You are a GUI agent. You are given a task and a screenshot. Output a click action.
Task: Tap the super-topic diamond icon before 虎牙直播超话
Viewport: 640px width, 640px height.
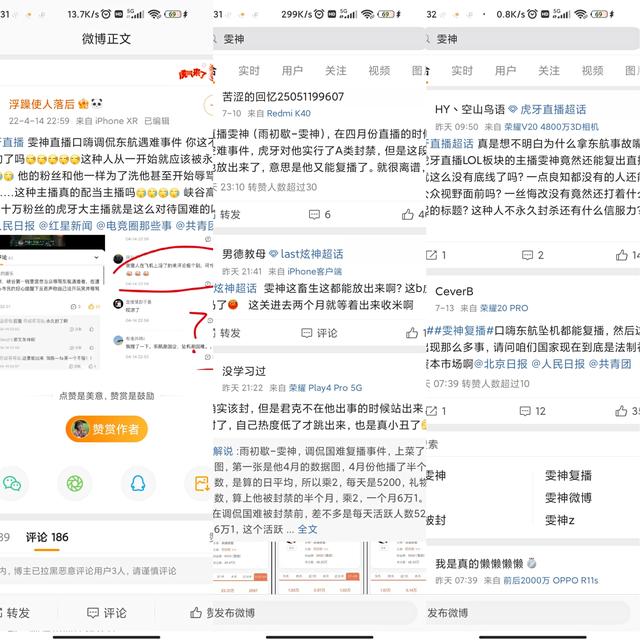click(513, 109)
